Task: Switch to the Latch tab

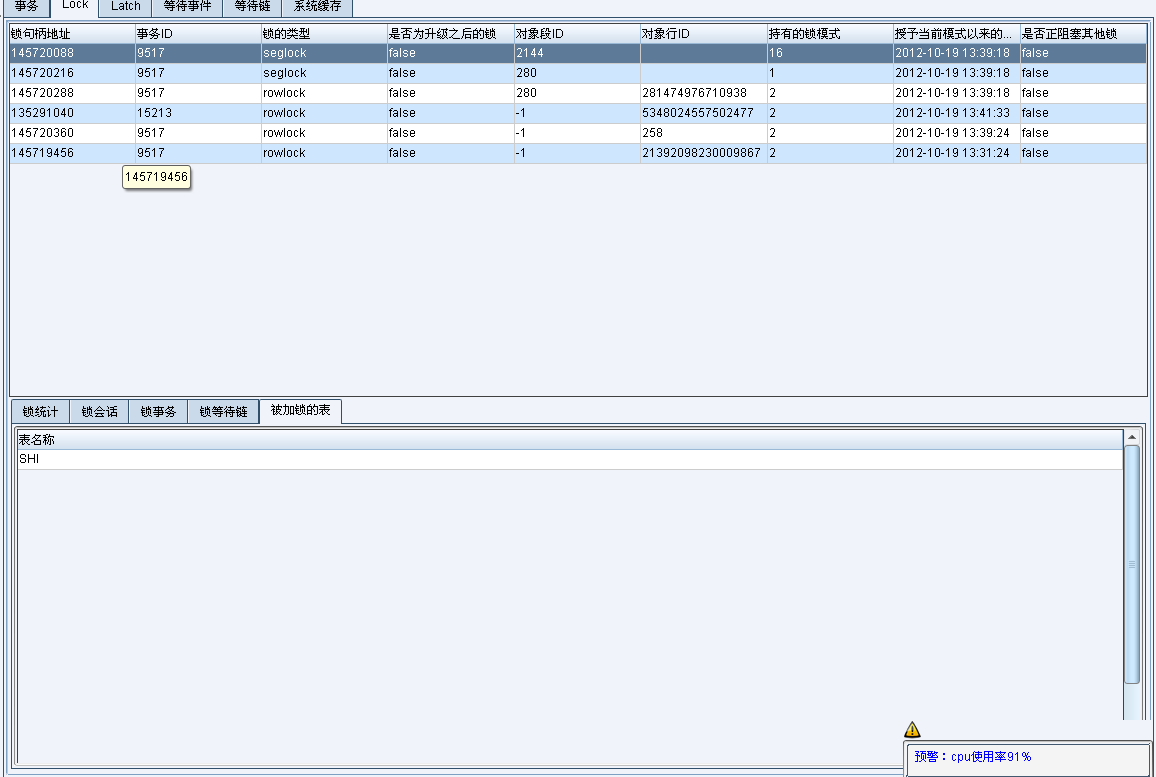Action: coord(126,6)
